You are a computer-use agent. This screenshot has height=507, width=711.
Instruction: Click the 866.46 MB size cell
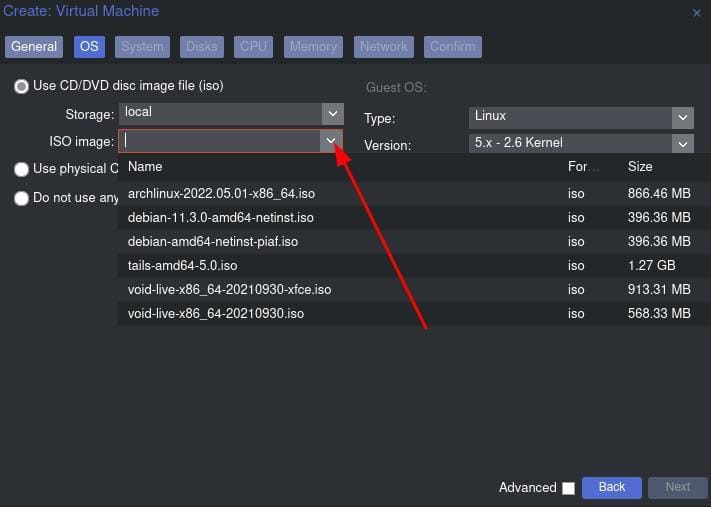659,194
